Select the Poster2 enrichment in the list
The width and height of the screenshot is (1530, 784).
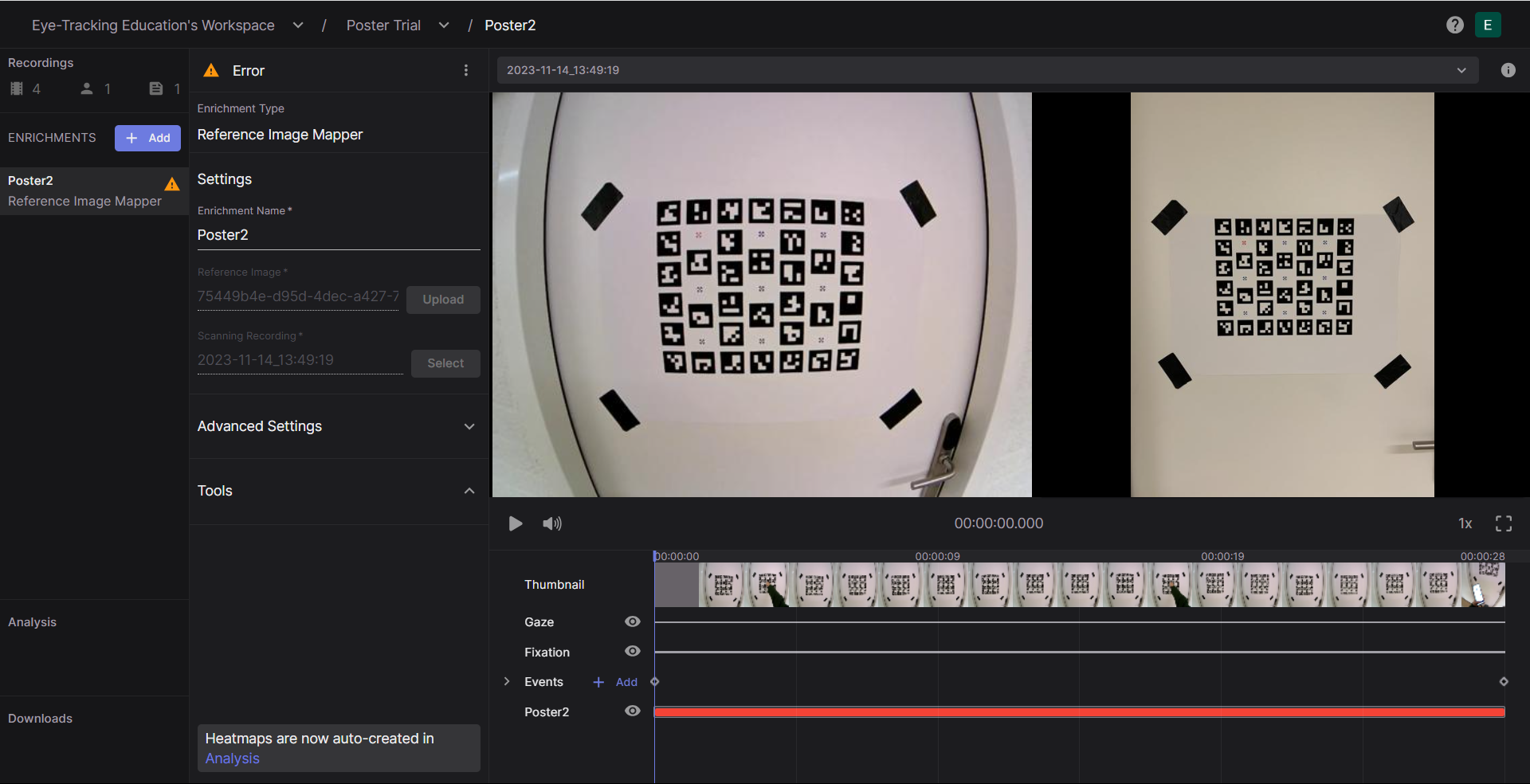pos(94,191)
